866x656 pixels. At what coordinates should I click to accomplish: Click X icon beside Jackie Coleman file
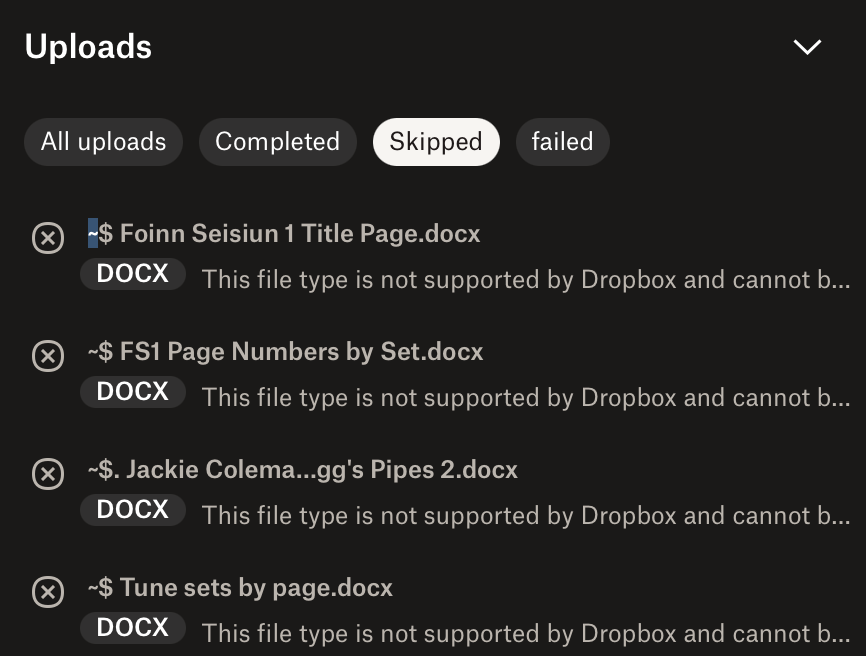point(48,474)
